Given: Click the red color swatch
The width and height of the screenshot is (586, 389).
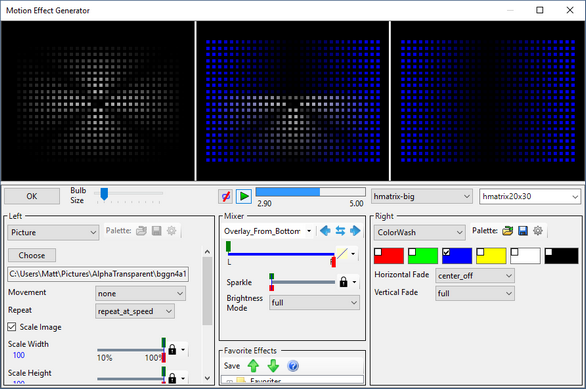Looking at the screenshot, I should pyautogui.click(x=389, y=256).
